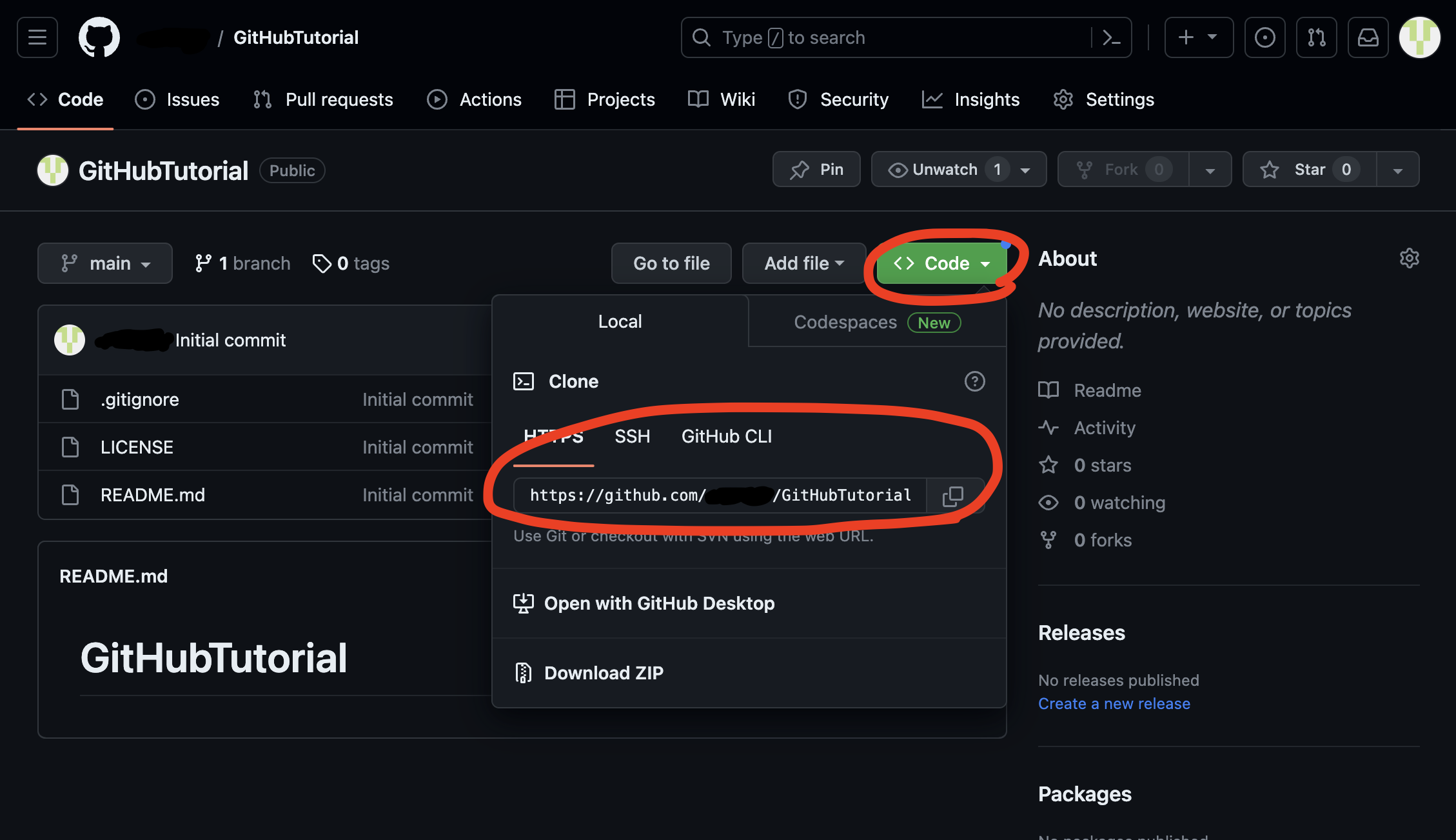View the 0 tags link
The height and width of the screenshot is (840, 1456).
[351, 263]
